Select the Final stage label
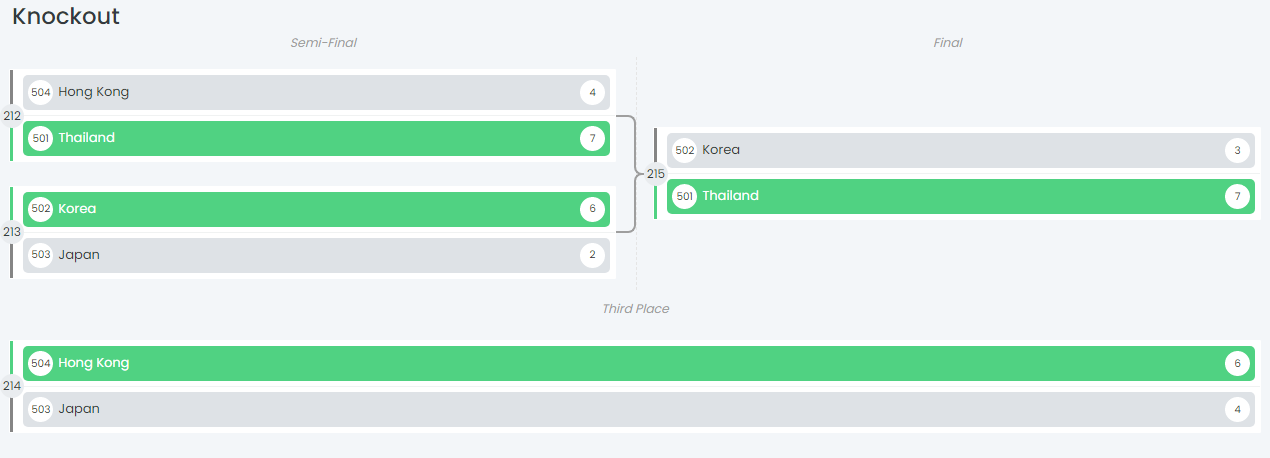1270x458 pixels. tap(947, 43)
